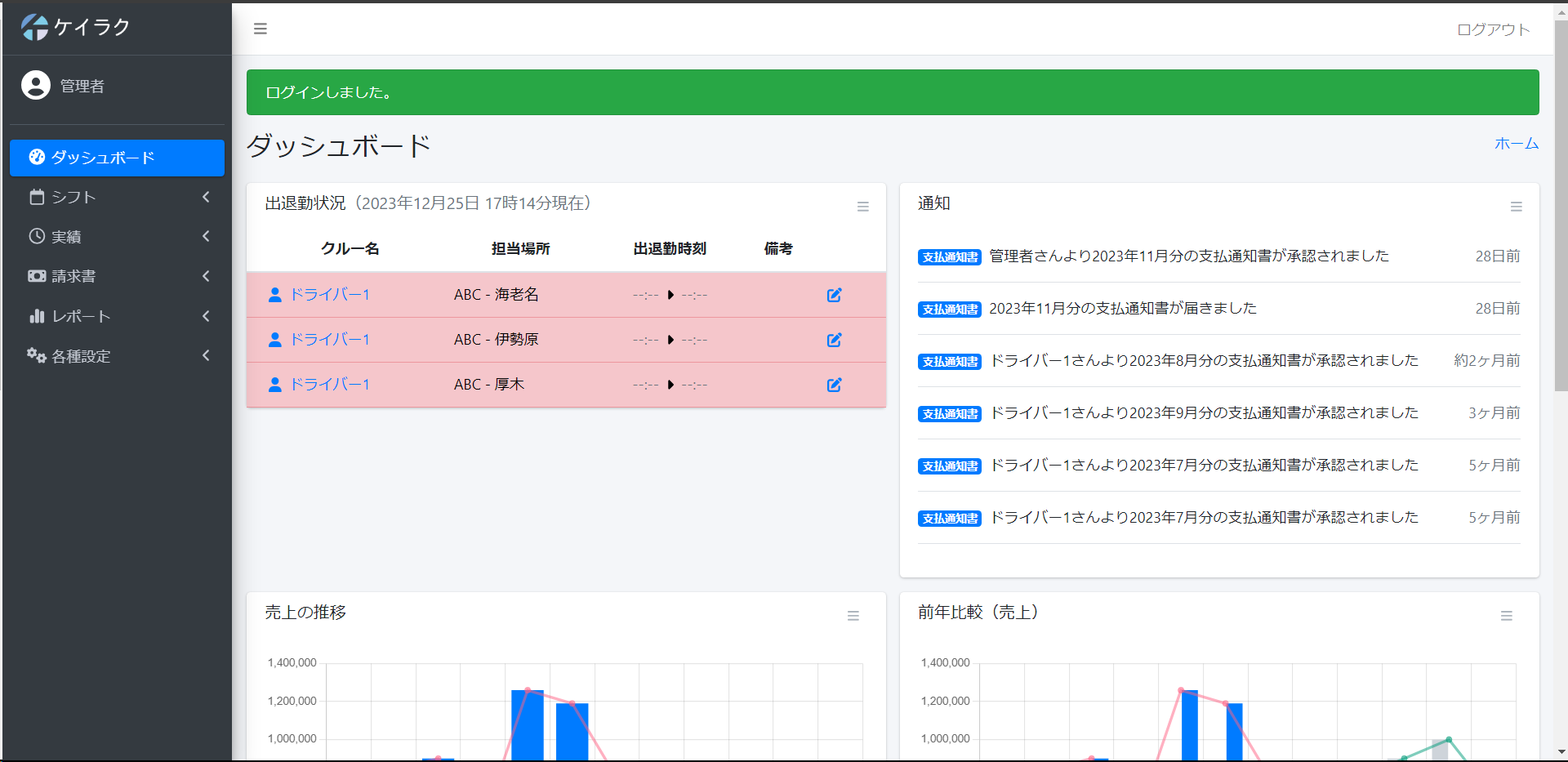Expand the 各種設定 menu chevron
1568x762 pixels.
tap(206, 355)
